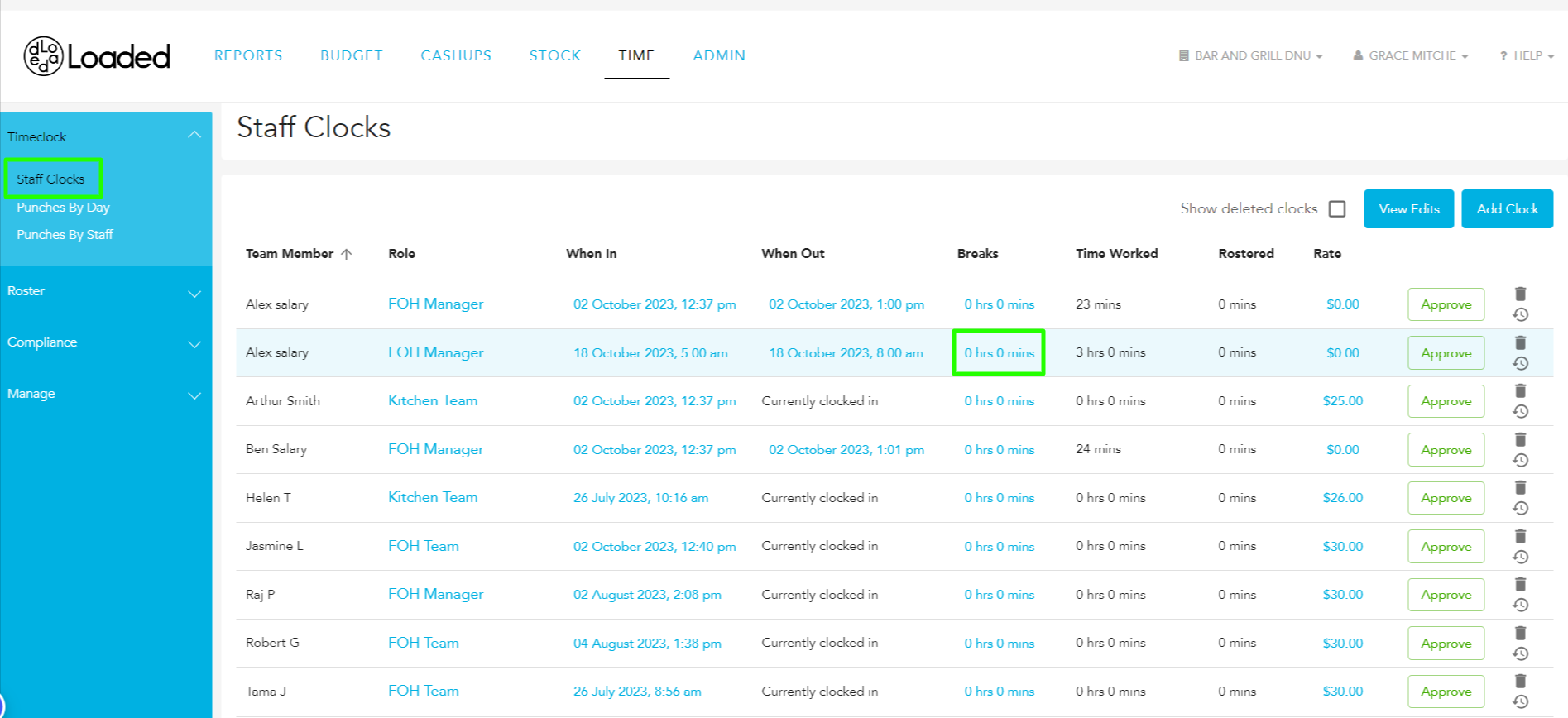Image resolution: width=1568 pixels, height=718 pixels.
Task: Open Punches By Staff in sidebar
Action: (65, 235)
